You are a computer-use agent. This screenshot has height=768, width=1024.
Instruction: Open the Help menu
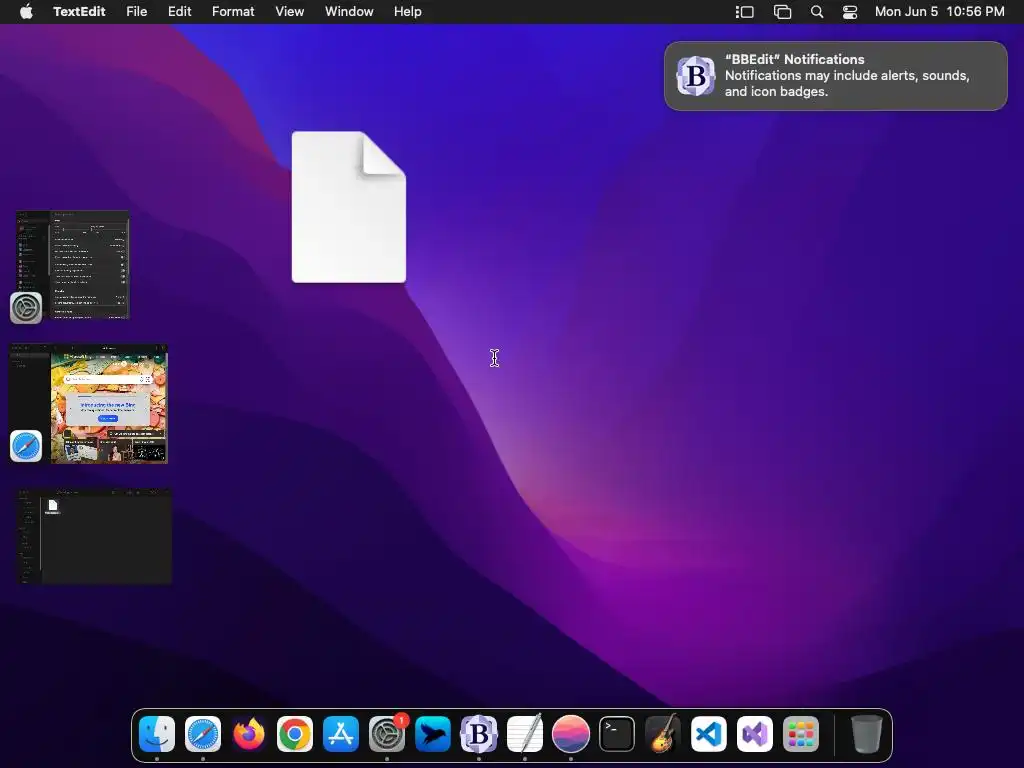408,12
